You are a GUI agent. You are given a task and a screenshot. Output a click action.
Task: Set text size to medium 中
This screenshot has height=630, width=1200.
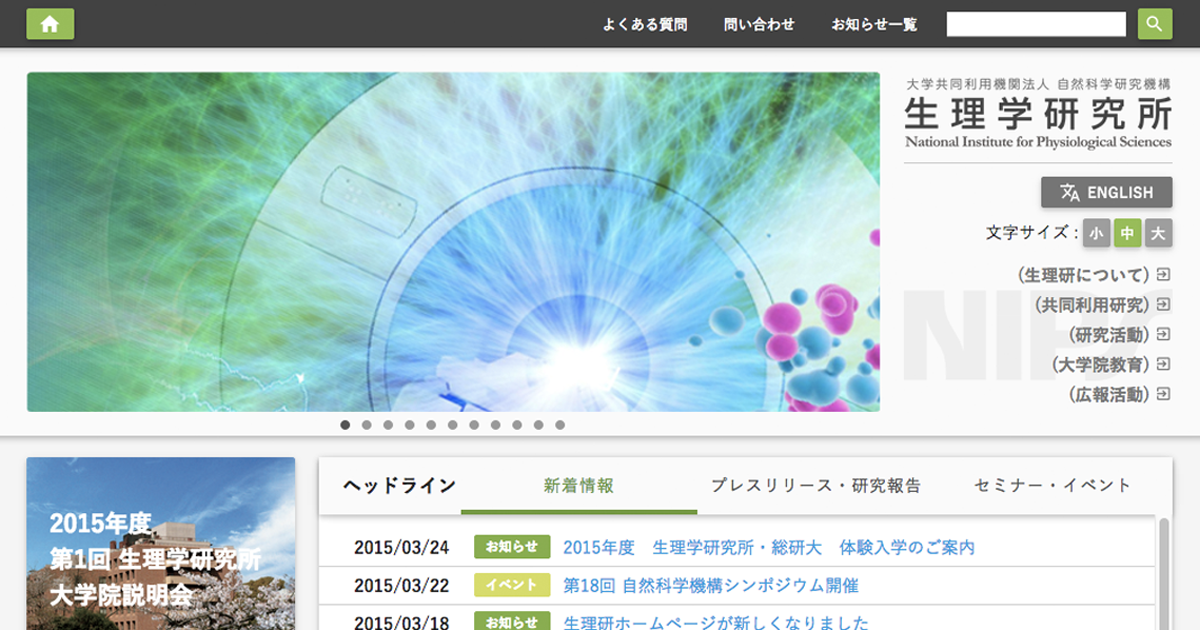1128,233
